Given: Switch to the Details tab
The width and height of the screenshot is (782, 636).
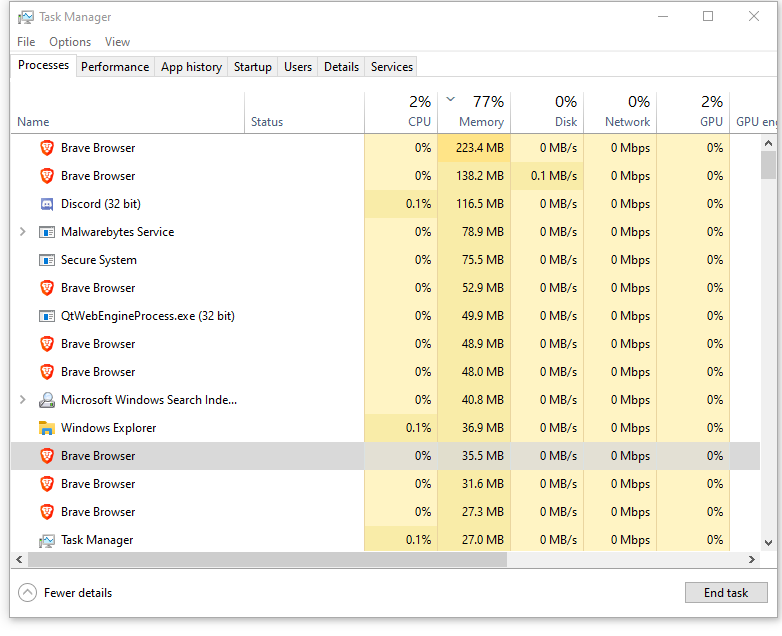Looking at the screenshot, I should [x=341, y=67].
